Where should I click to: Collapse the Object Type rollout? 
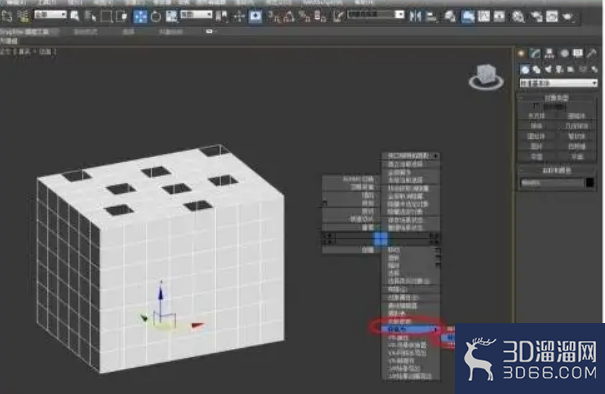[x=557, y=98]
